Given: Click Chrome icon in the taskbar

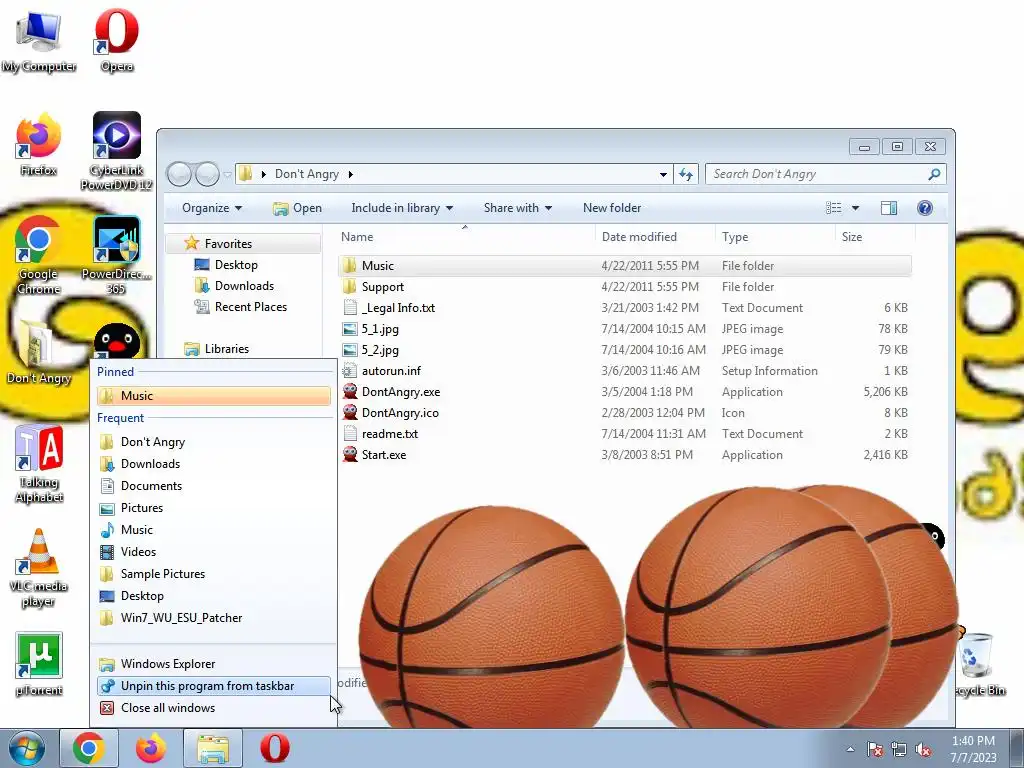Looking at the screenshot, I should pos(89,748).
